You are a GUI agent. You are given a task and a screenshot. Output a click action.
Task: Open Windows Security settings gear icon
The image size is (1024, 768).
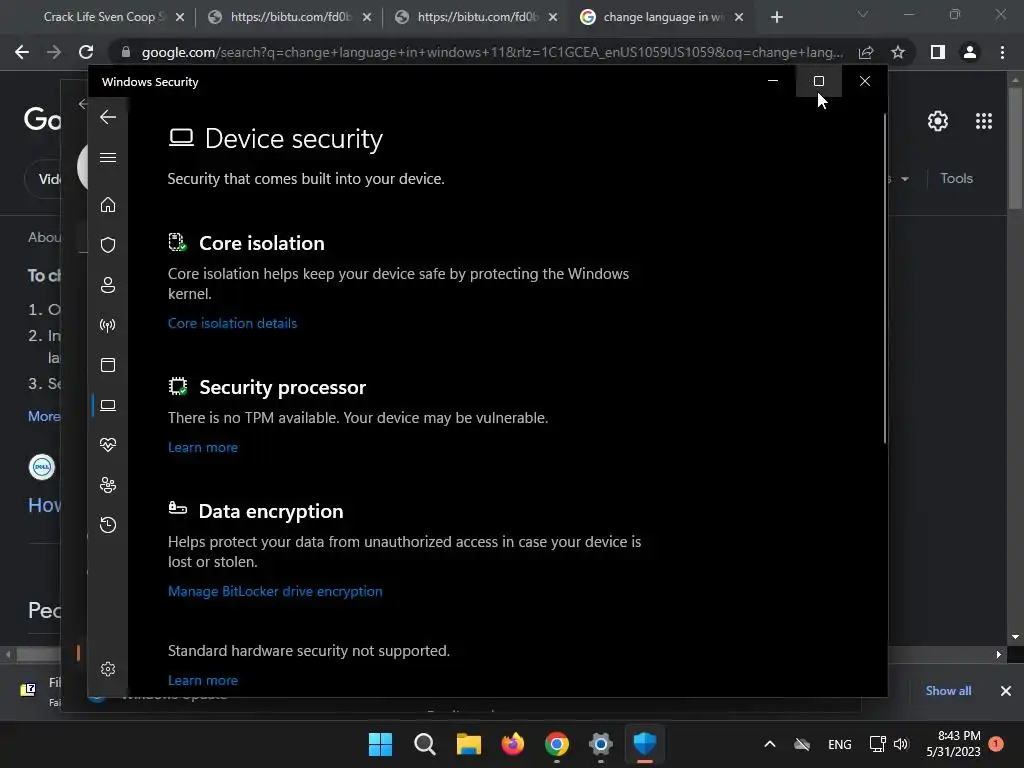pyautogui.click(x=108, y=669)
